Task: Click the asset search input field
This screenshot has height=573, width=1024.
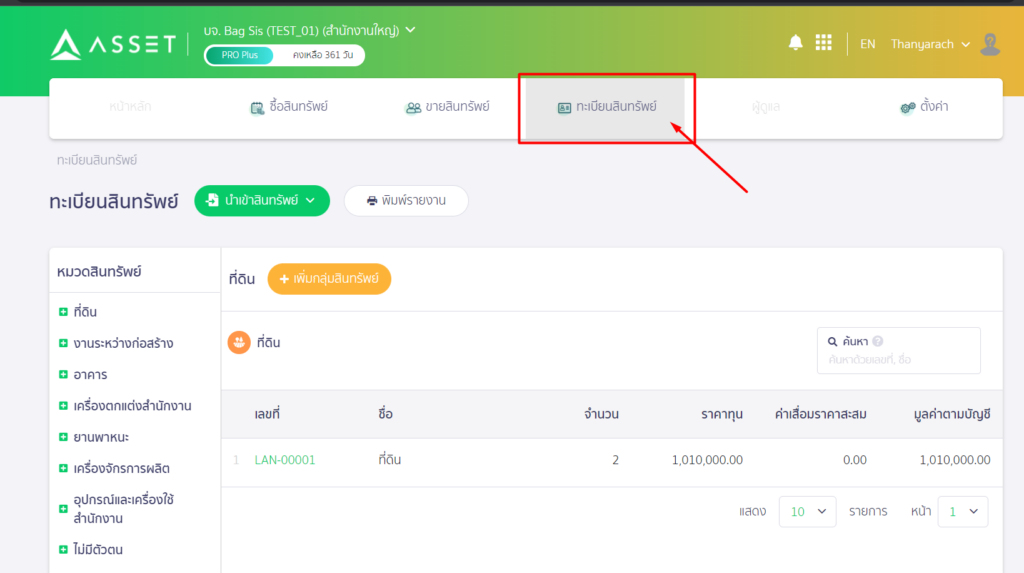Action: click(898, 359)
